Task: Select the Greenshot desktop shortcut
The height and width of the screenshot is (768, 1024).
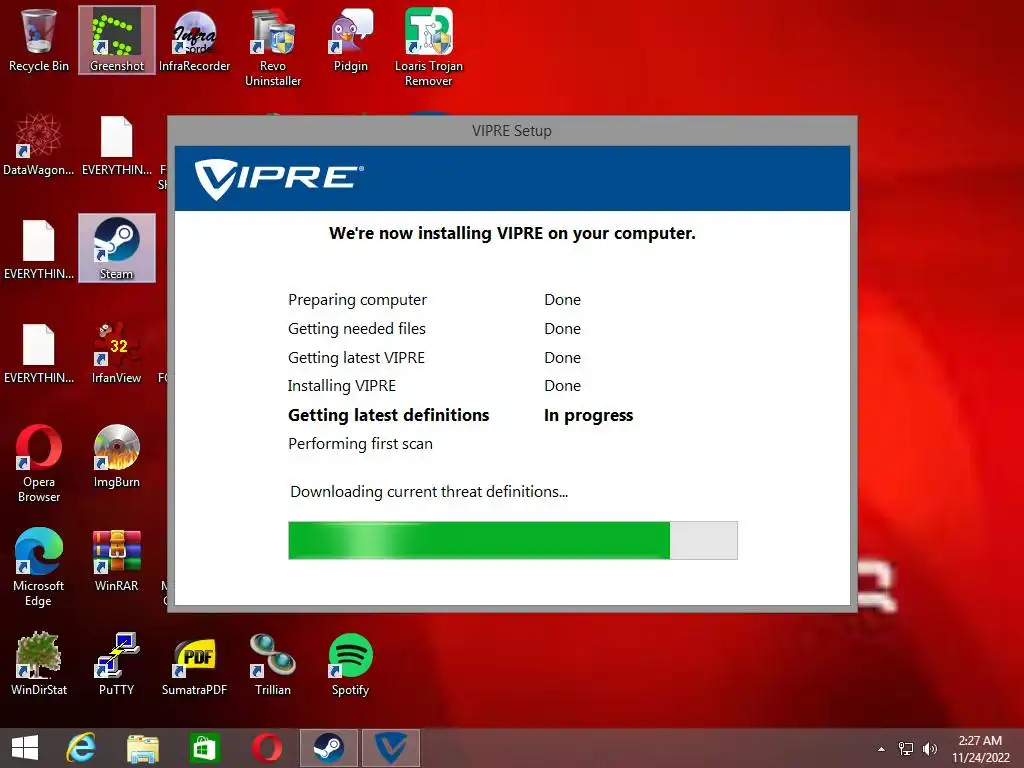Action: pyautogui.click(x=117, y=39)
